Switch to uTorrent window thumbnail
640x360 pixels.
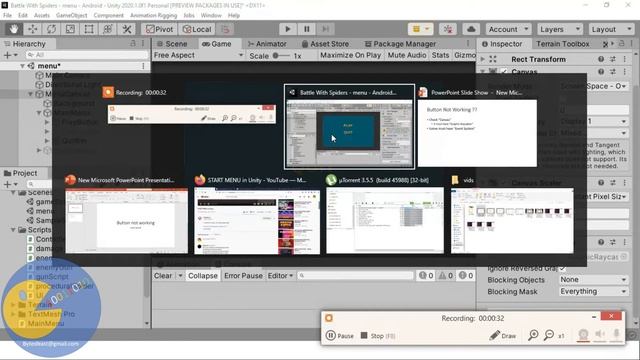(x=385, y=221)
